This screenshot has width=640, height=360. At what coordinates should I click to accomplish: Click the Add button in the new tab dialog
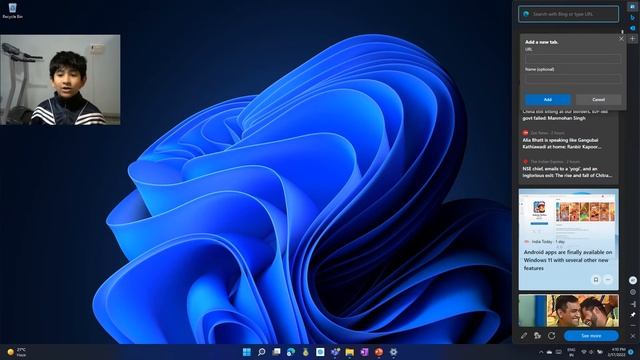(x=547, y=100)
